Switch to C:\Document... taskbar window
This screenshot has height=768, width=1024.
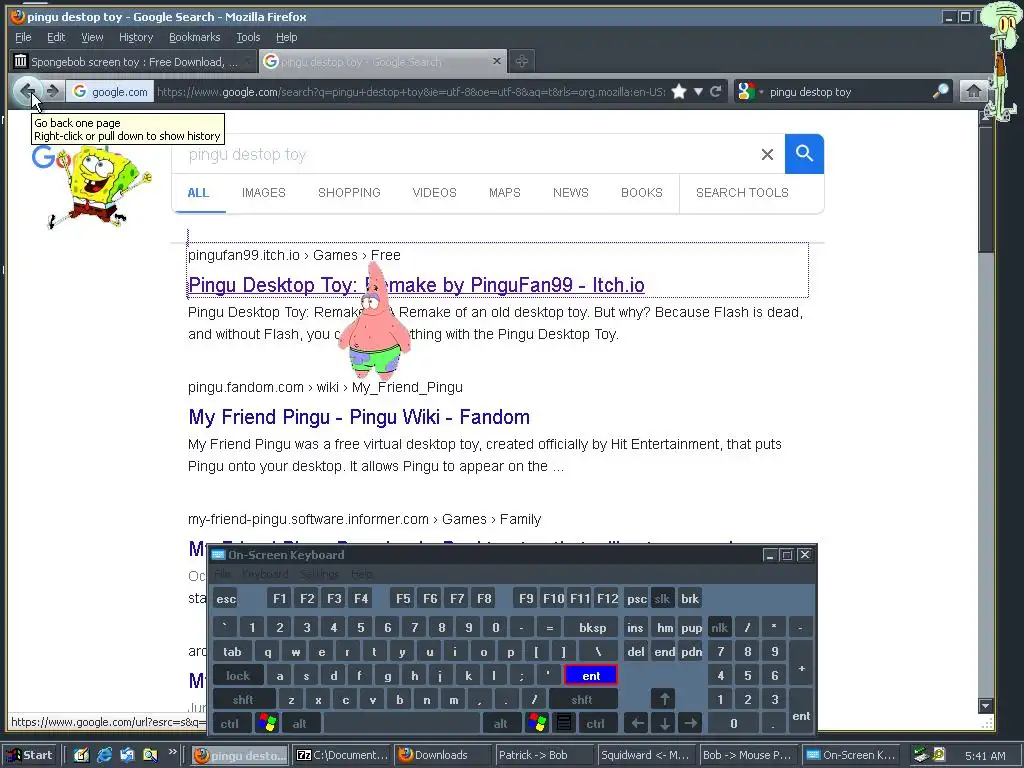pos(342,755)
